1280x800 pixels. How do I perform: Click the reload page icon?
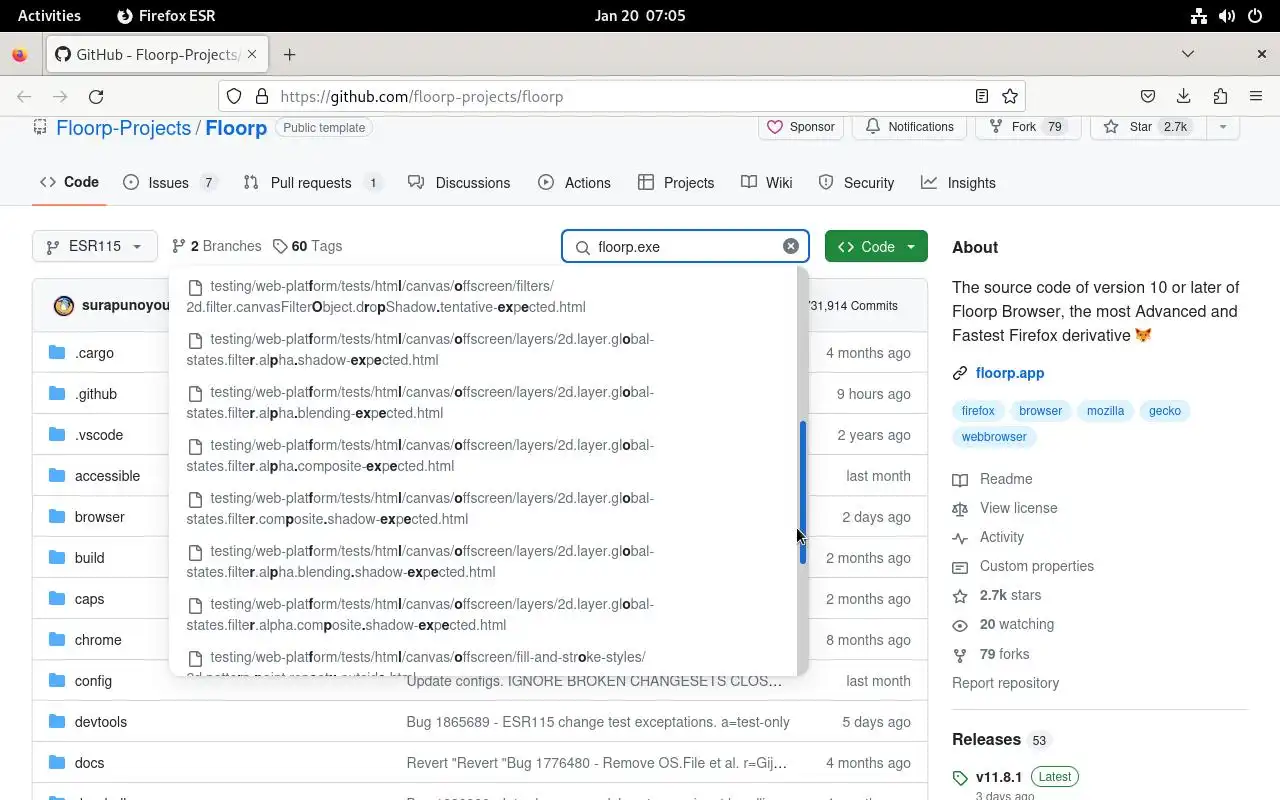point(96,96)
